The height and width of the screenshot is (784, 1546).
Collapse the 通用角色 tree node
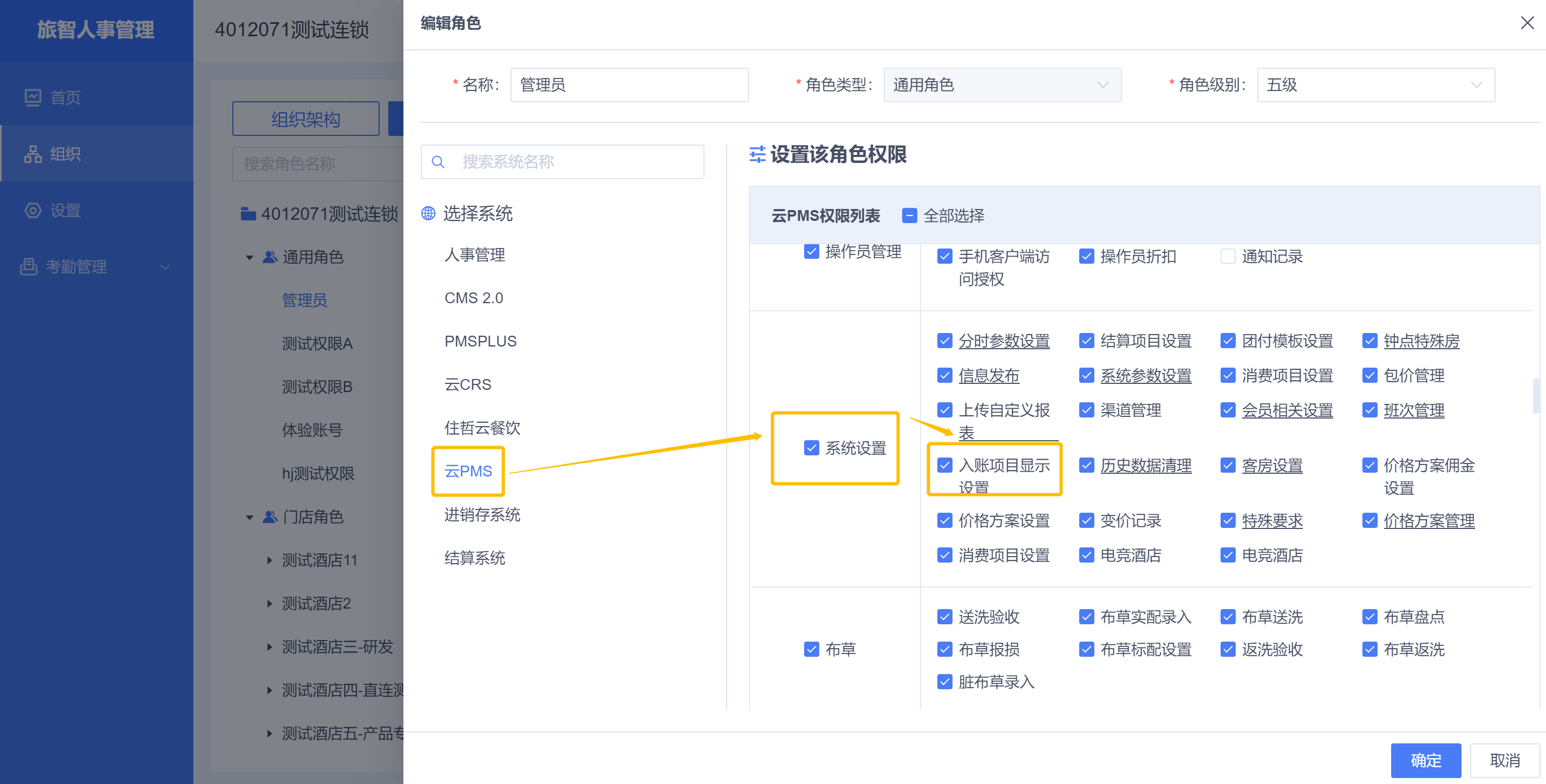[x=250, y=258]
